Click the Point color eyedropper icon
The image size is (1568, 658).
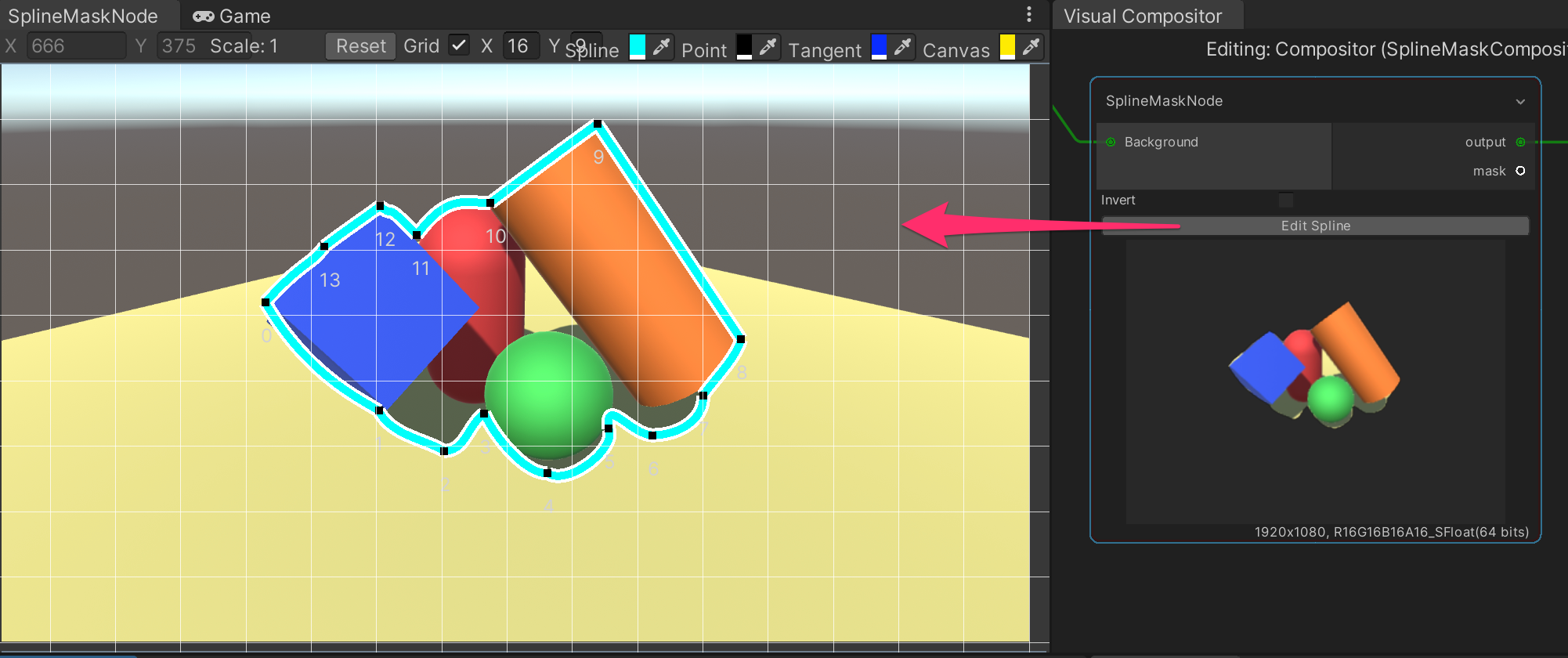(x=768, y=47)
